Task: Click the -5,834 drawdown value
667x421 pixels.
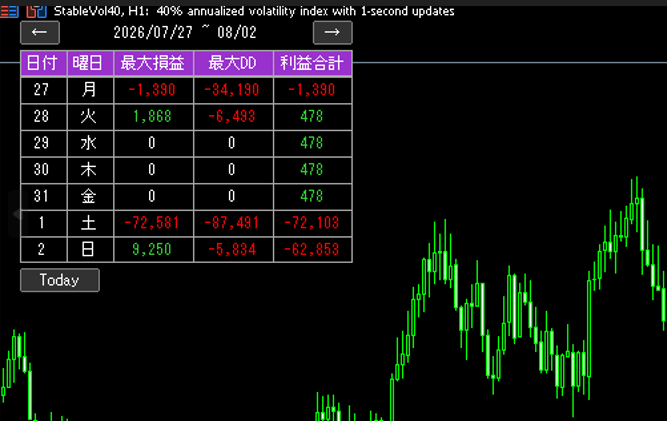Action: coord(232,250)
